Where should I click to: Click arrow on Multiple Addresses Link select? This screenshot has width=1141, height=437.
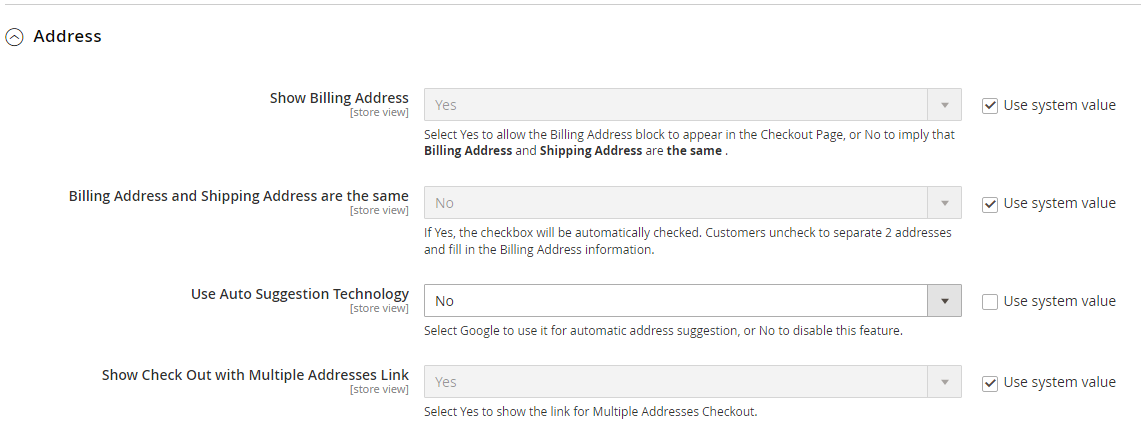pyautogui.click(x=944, y=382)
